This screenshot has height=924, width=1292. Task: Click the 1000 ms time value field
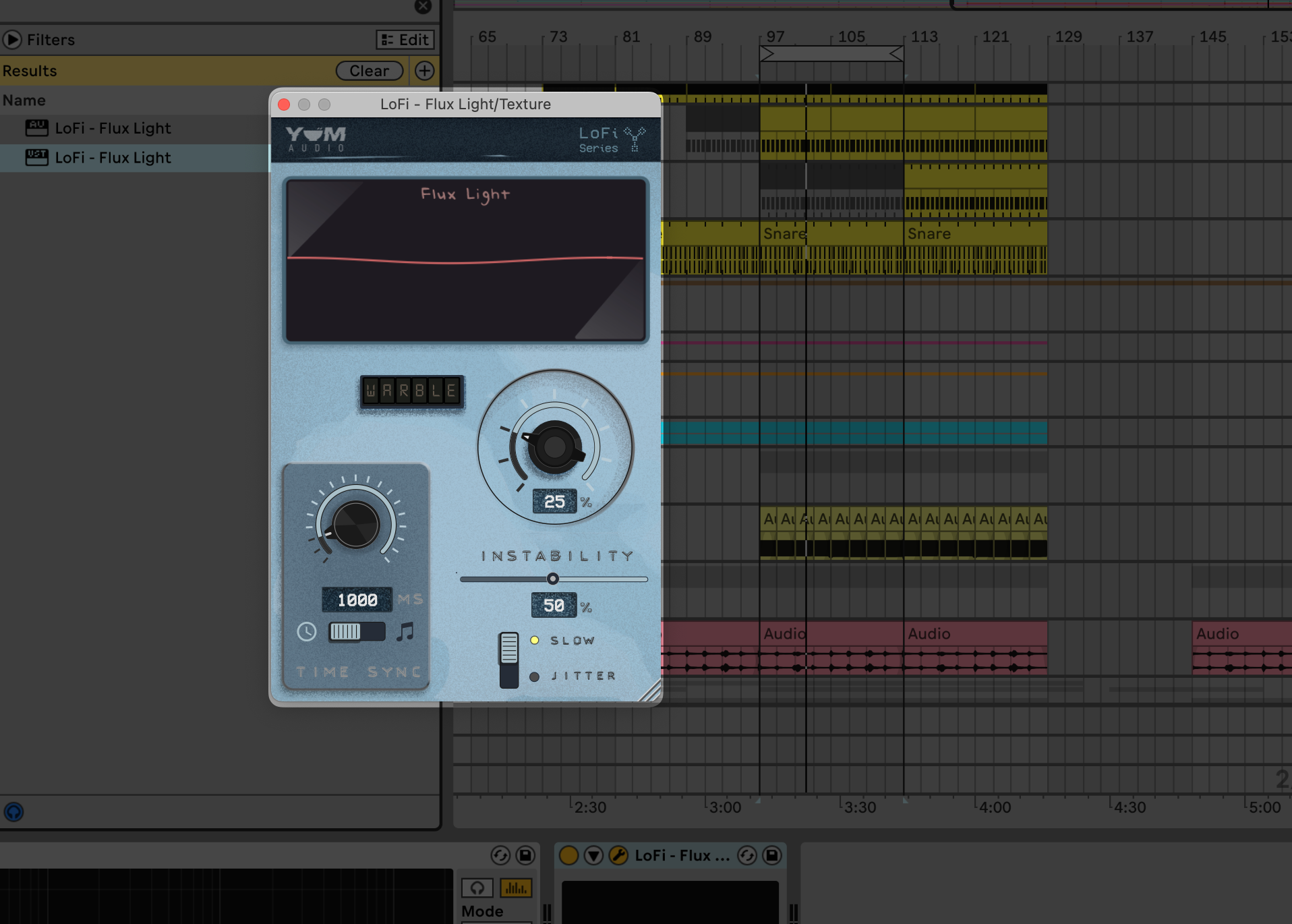coord(357,600)
